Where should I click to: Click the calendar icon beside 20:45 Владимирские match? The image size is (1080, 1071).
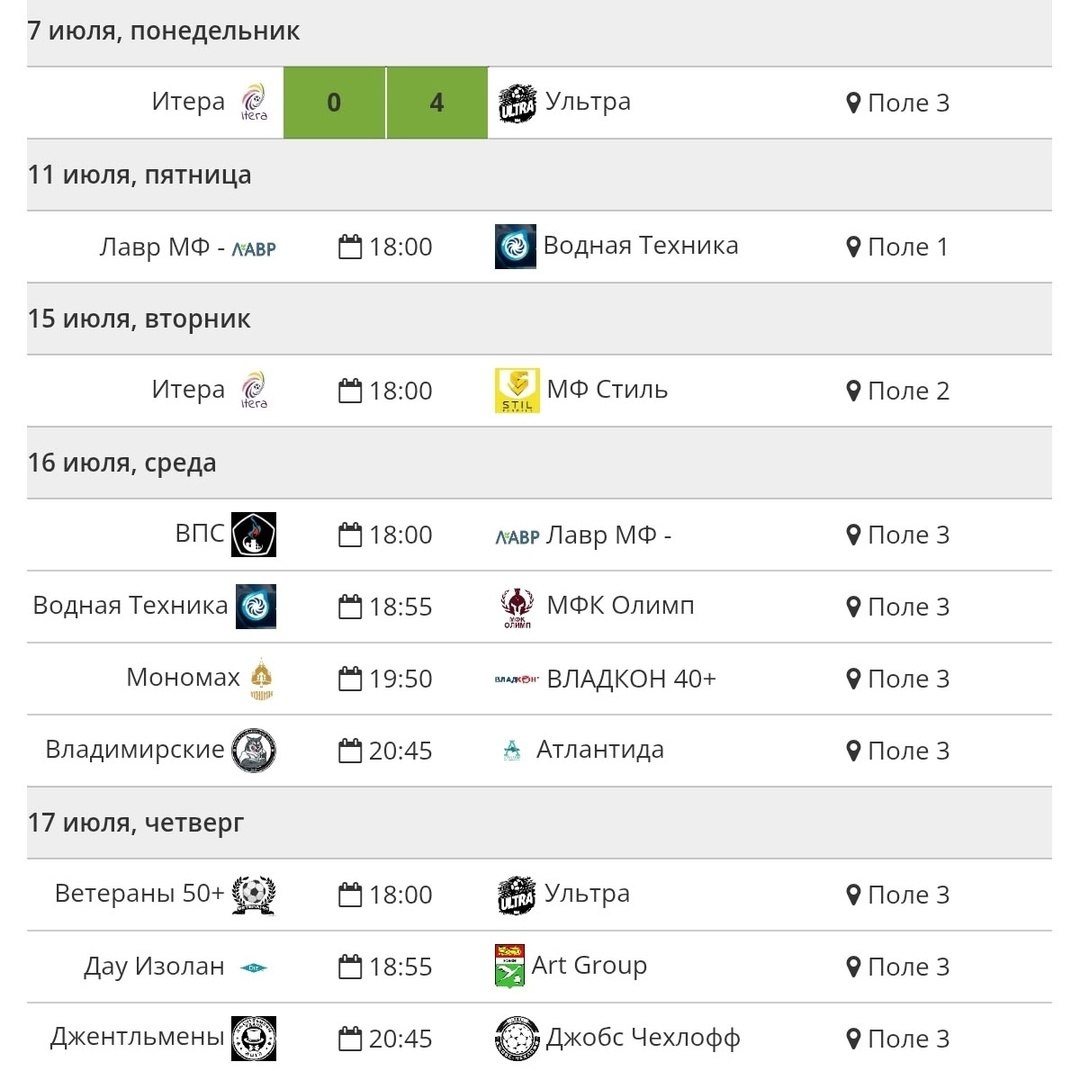point(350,750)
